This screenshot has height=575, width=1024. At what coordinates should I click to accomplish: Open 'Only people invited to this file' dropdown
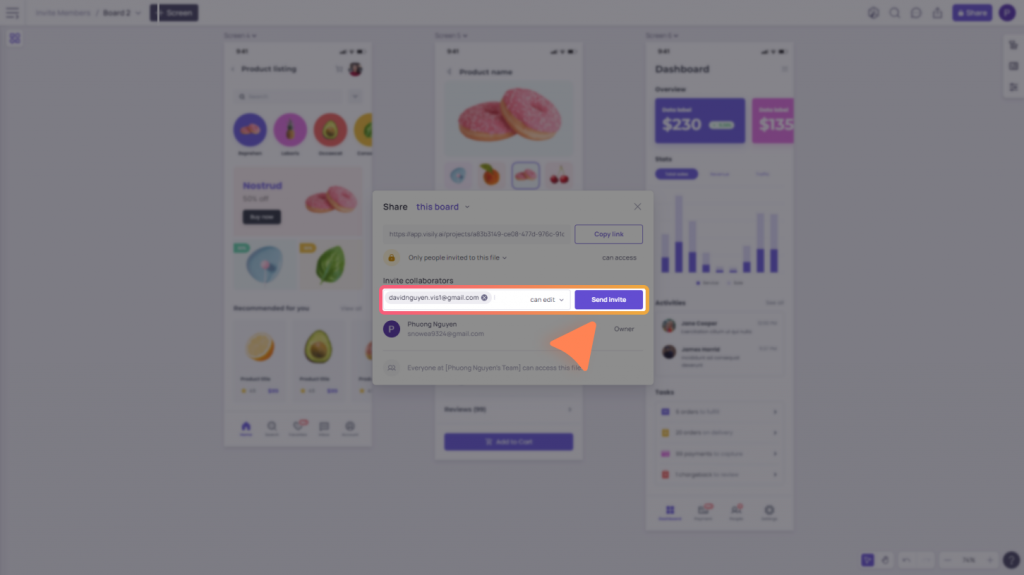457,257
